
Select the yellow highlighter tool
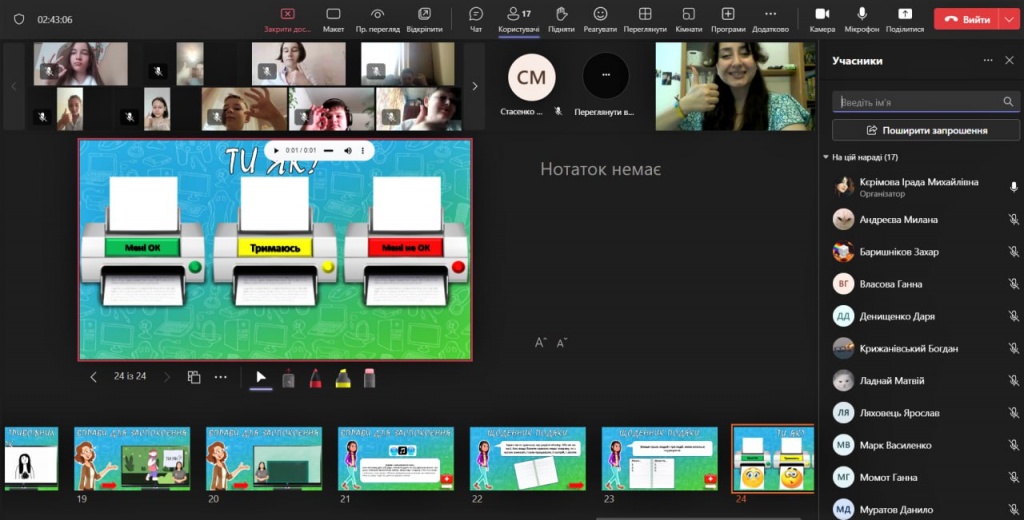click(342, 377)
